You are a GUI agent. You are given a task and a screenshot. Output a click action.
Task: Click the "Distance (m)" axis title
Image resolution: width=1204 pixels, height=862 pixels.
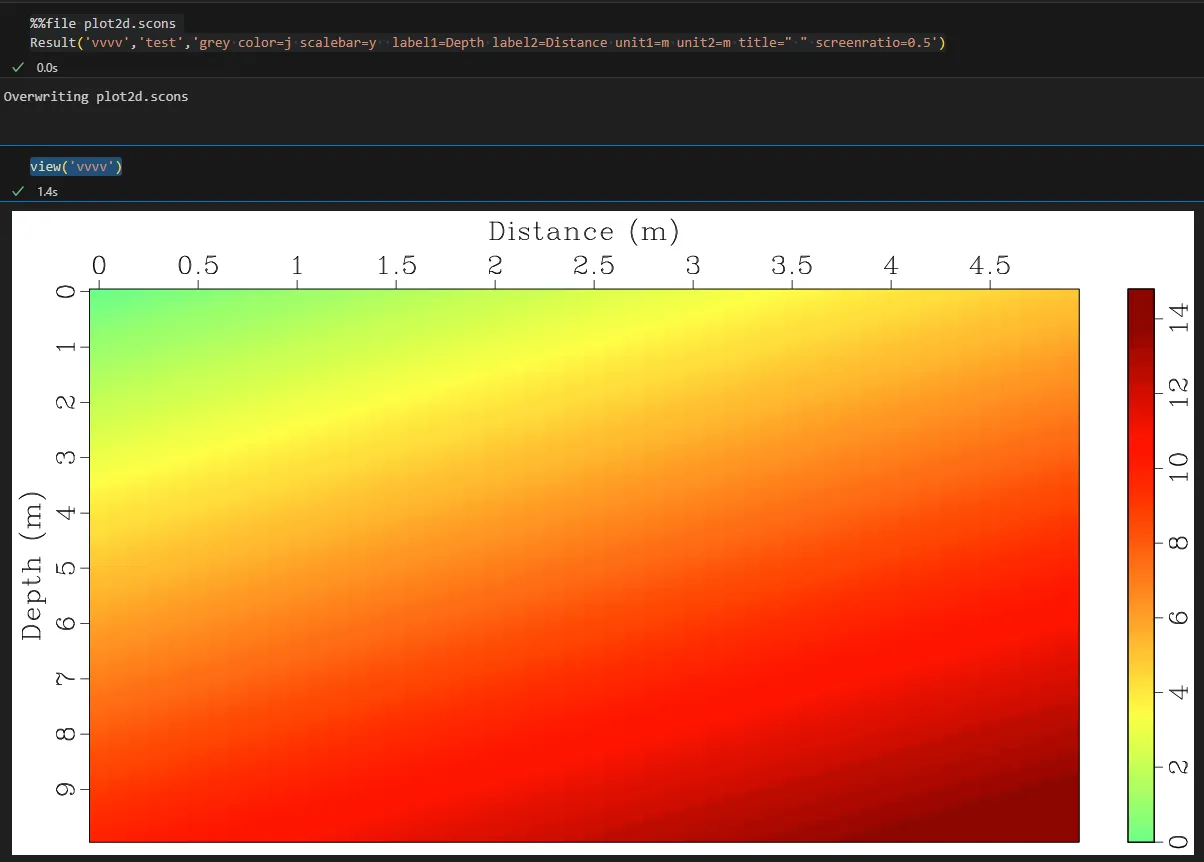584,232
